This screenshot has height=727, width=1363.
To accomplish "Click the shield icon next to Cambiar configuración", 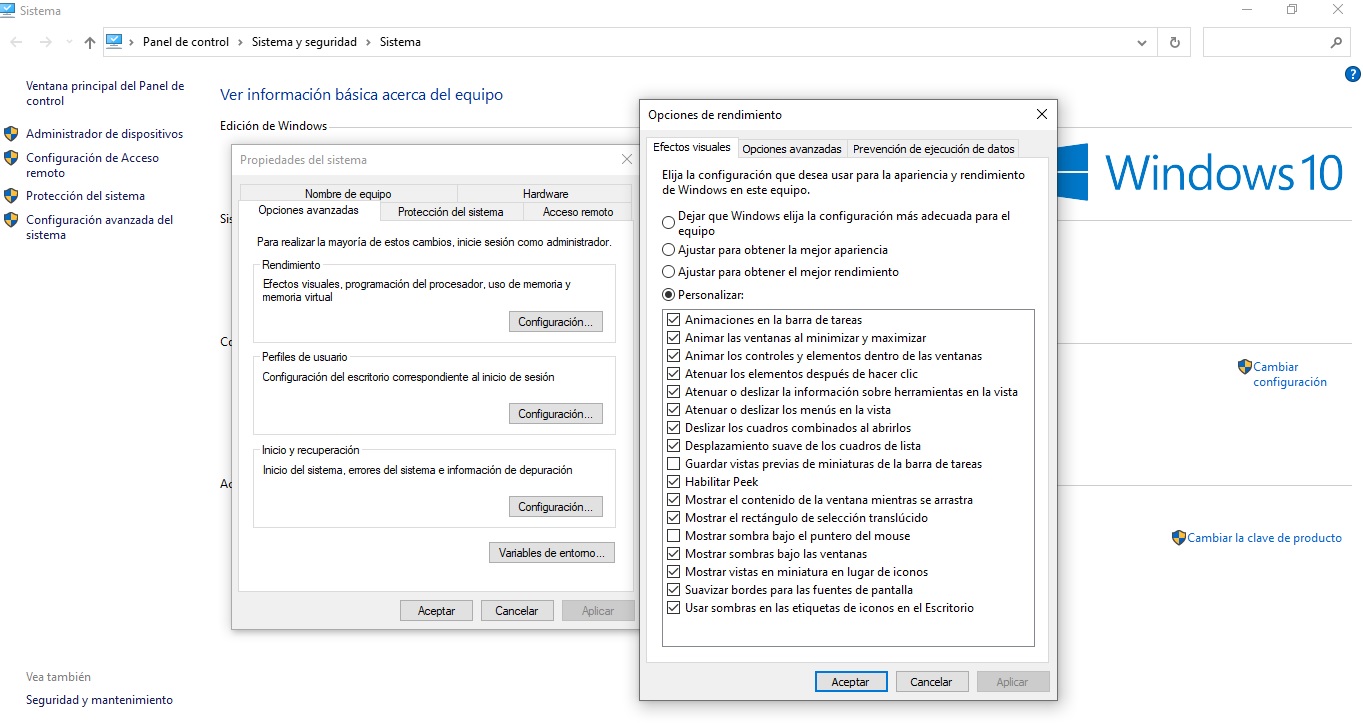I will coord(1245,367).
